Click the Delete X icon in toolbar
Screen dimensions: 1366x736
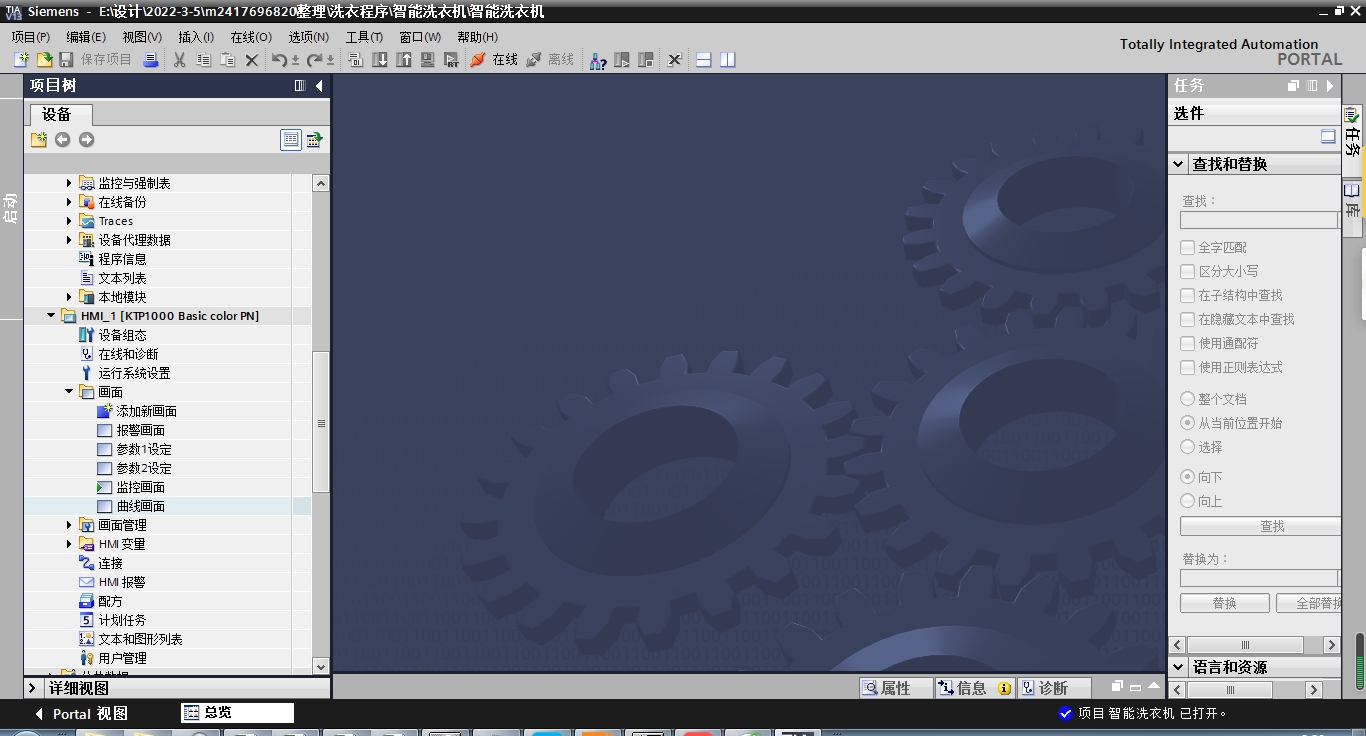pyautogui.click(x=252, y=60)
